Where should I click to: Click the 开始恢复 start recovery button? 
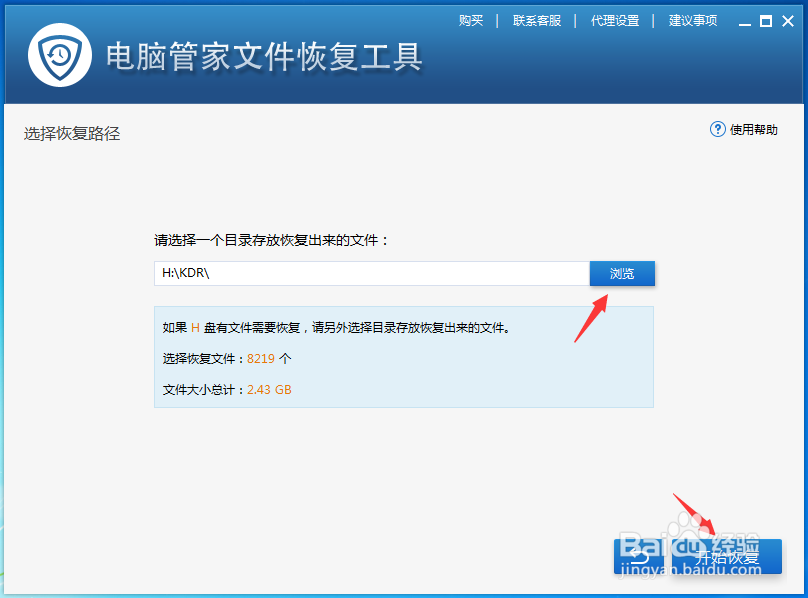(727, 556)
